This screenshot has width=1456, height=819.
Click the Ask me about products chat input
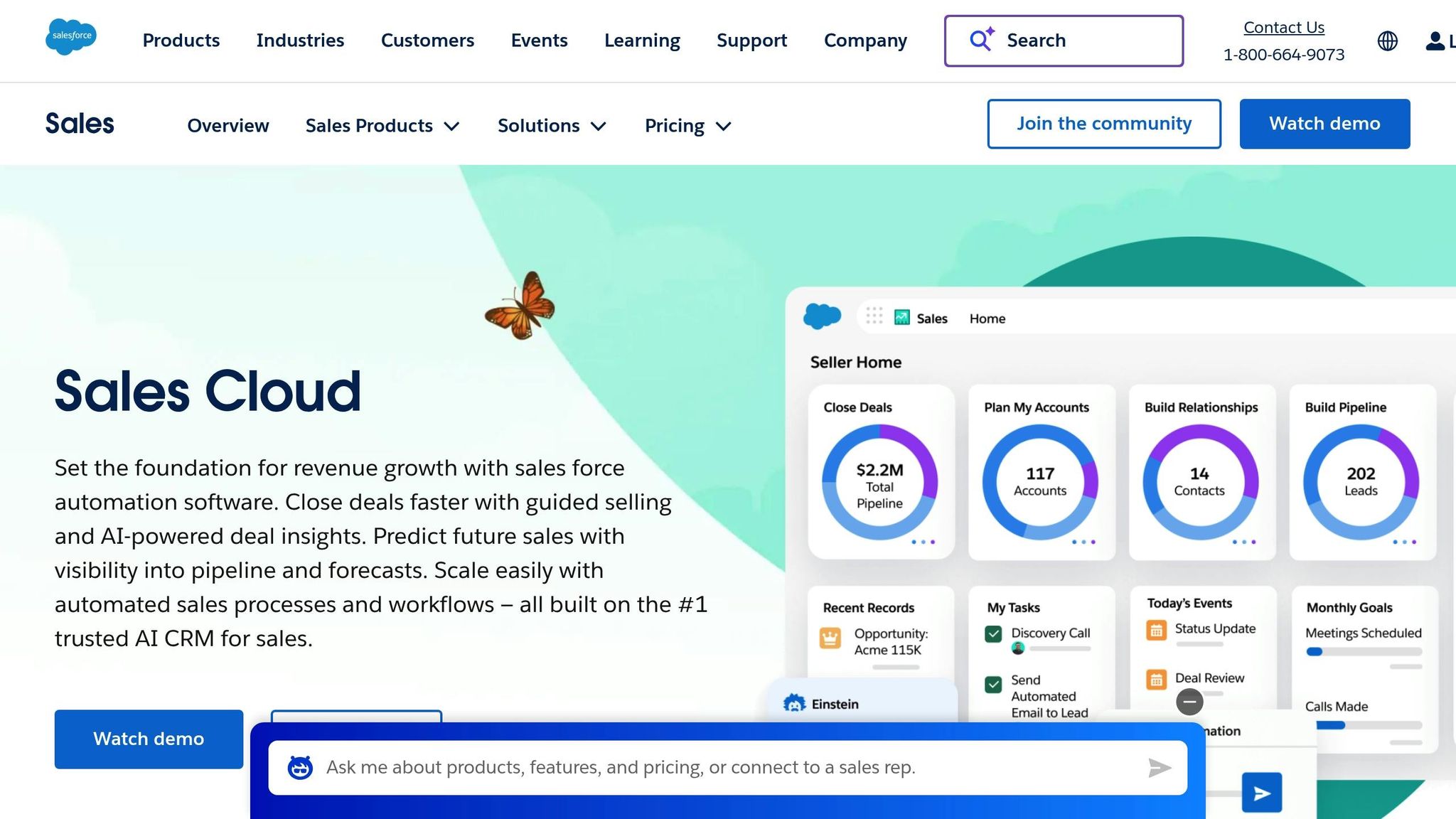click(x=727, y=767)
